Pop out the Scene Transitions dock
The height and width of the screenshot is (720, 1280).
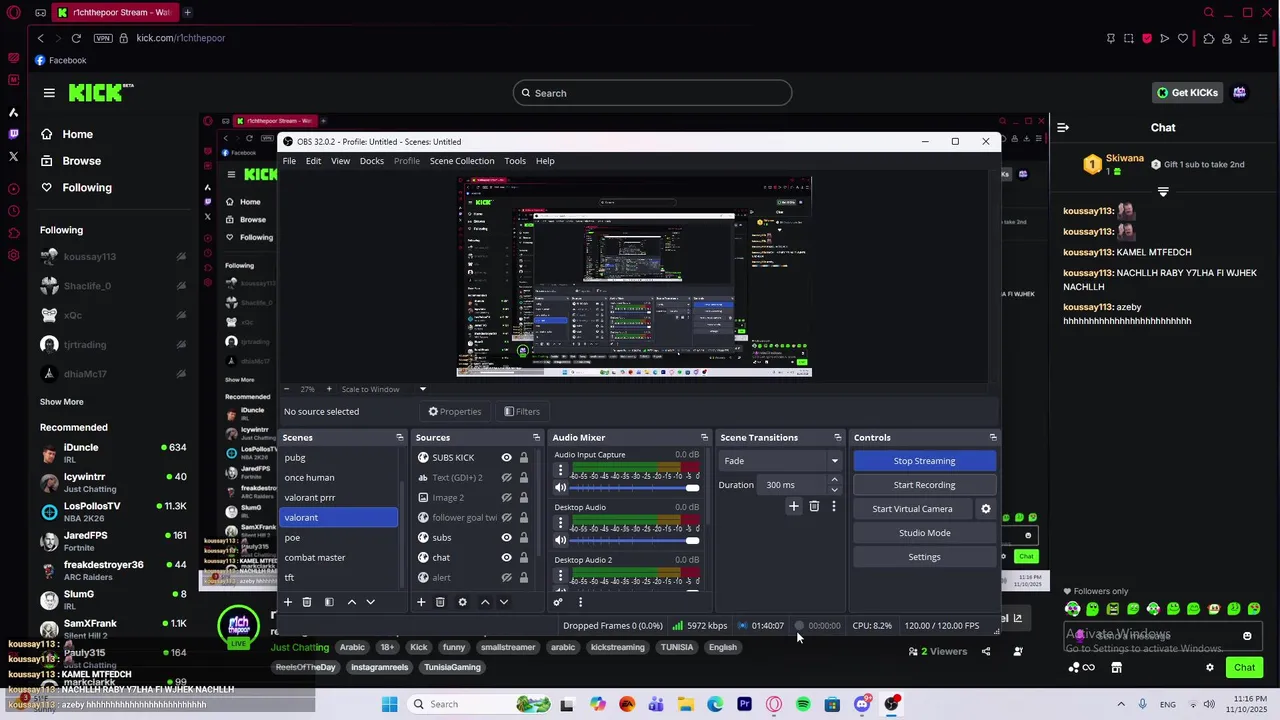click(x=838, y=437)
